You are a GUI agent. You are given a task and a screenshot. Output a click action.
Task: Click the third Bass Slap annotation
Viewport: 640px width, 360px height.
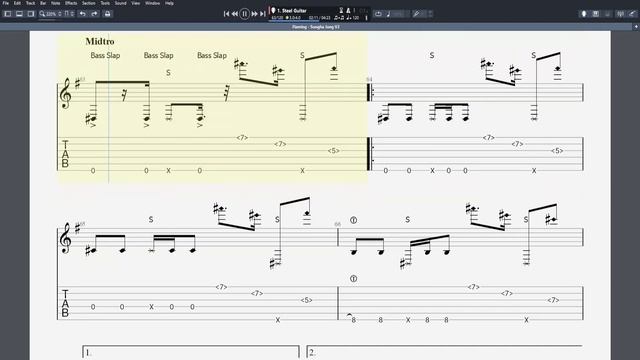click(x=212, y=55)
